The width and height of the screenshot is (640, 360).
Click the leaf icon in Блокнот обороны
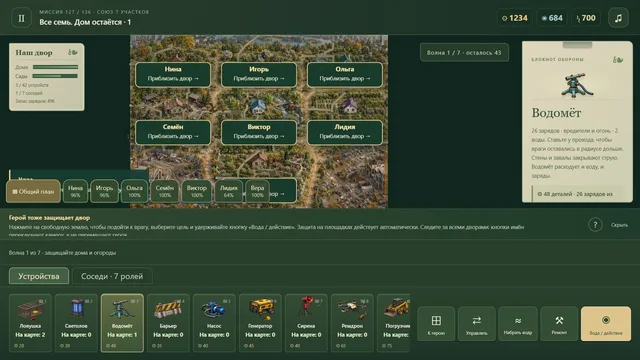click(618, 60)
